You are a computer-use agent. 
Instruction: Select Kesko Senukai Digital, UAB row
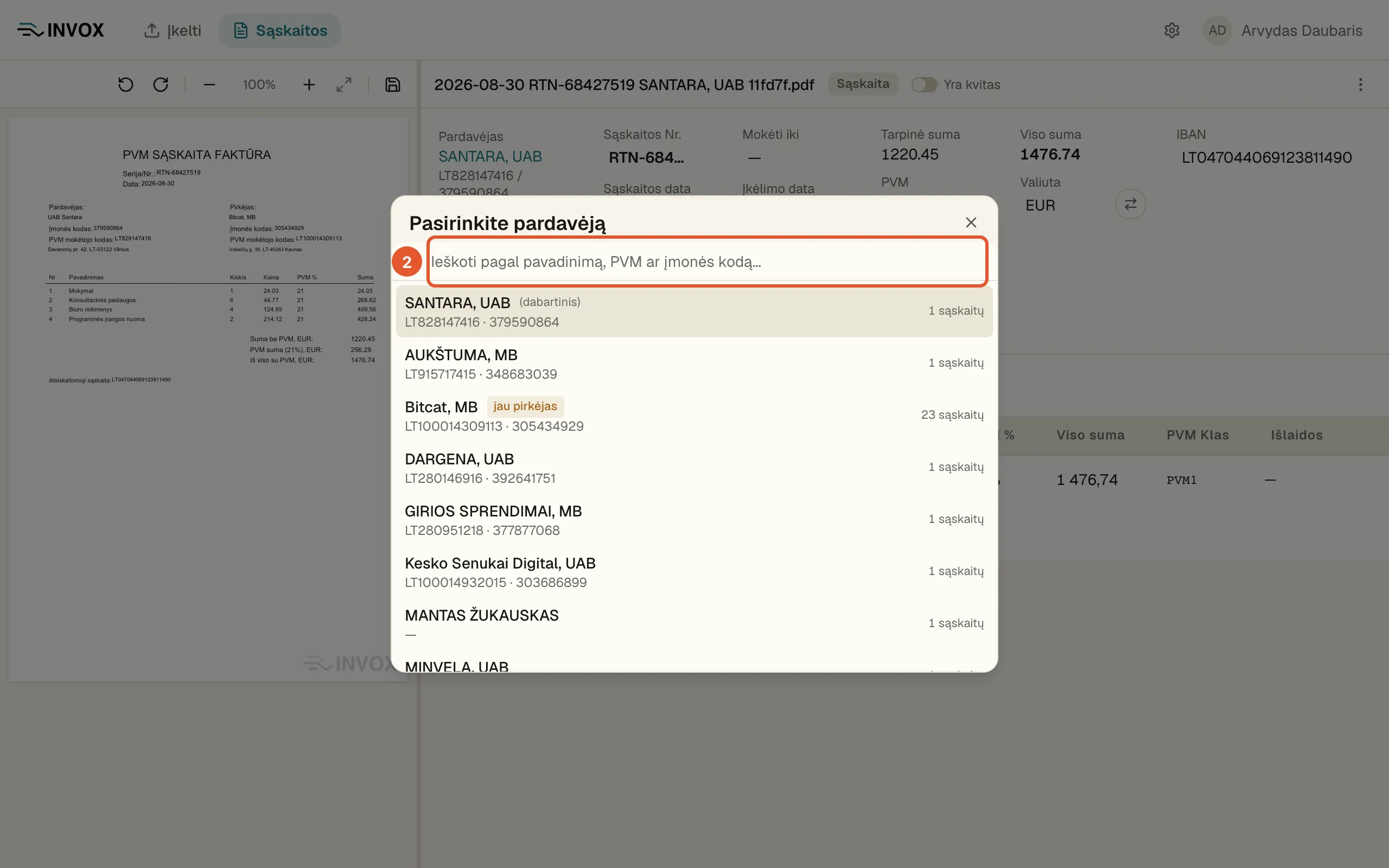(694, 572)
